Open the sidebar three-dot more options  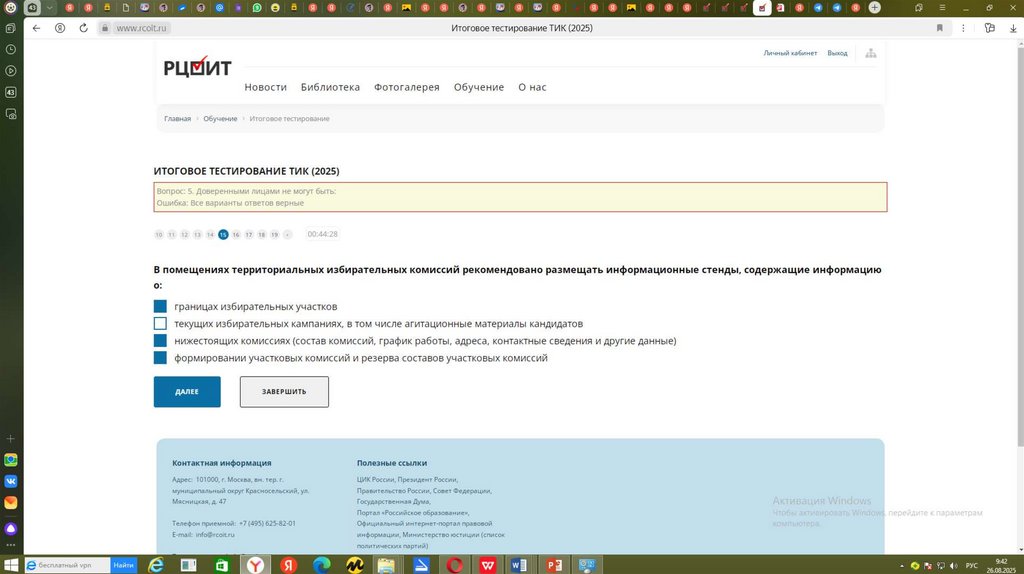click(x=10, y=545)
